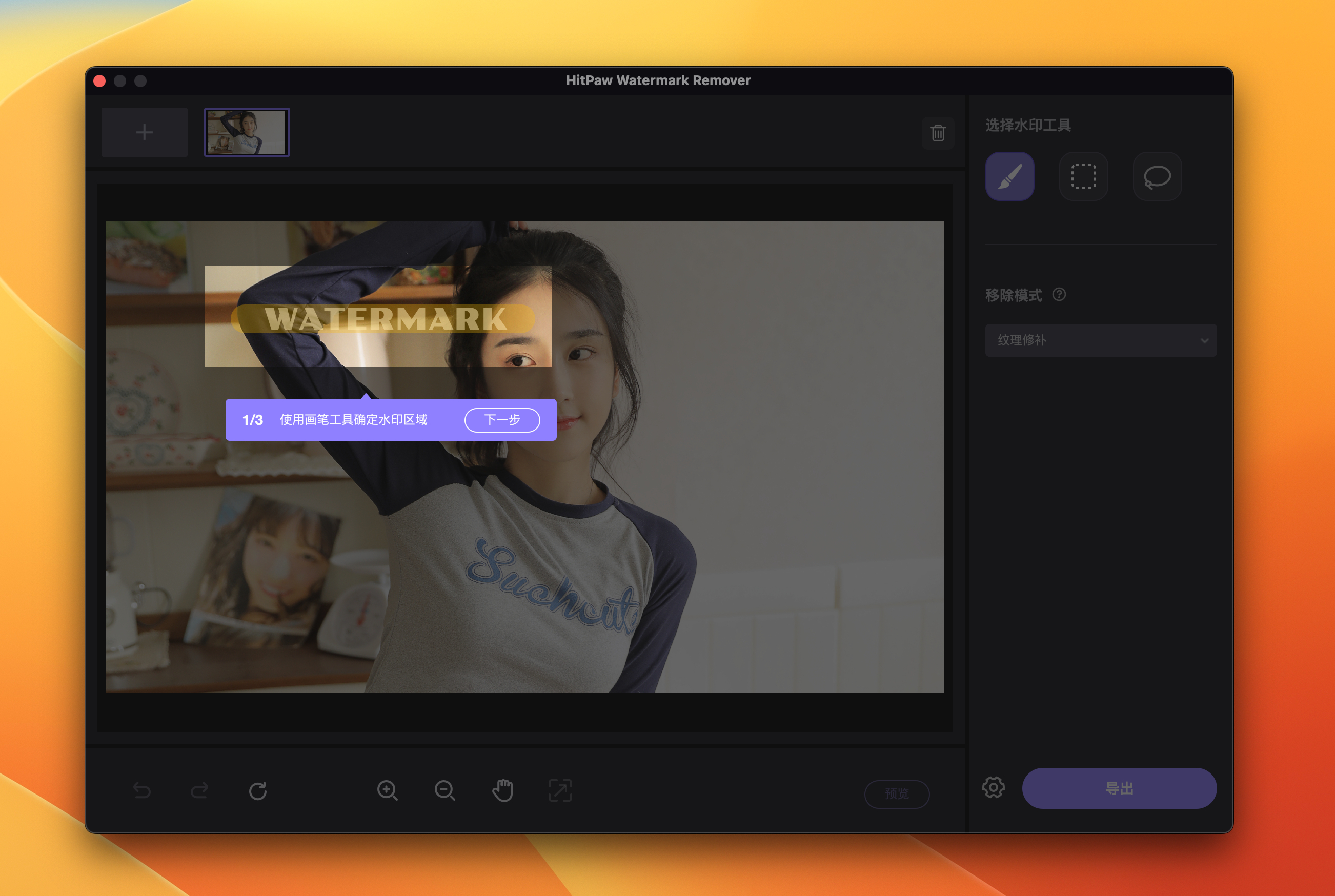Click the undo arrow icon
This screenshot has width=1335, height=896.
(143, 791)
